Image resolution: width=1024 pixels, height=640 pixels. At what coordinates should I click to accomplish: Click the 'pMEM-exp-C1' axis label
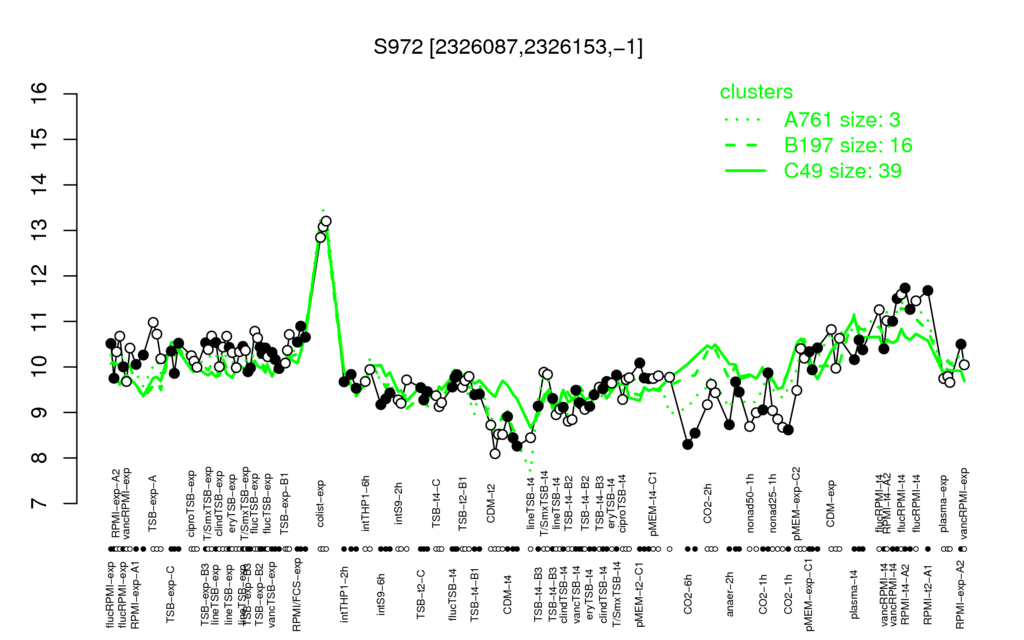pos(810,594)
